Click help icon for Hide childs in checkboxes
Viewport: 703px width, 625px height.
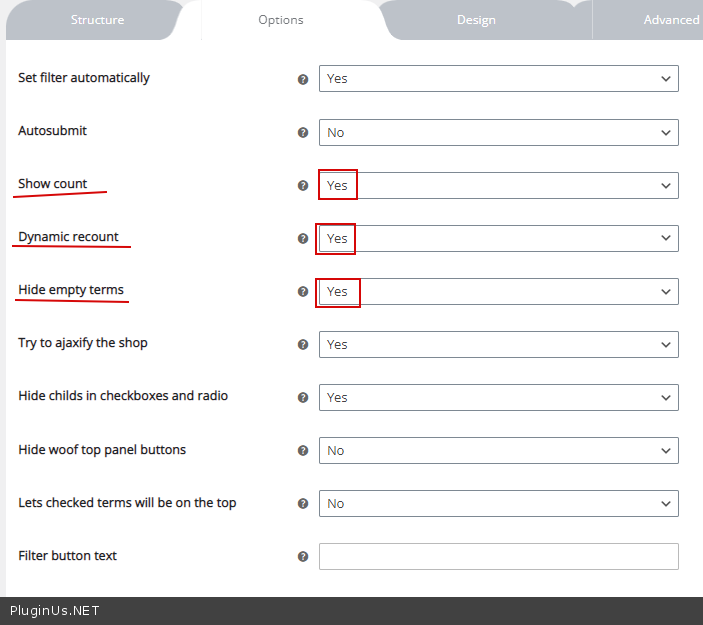click(x=303, y=398)
